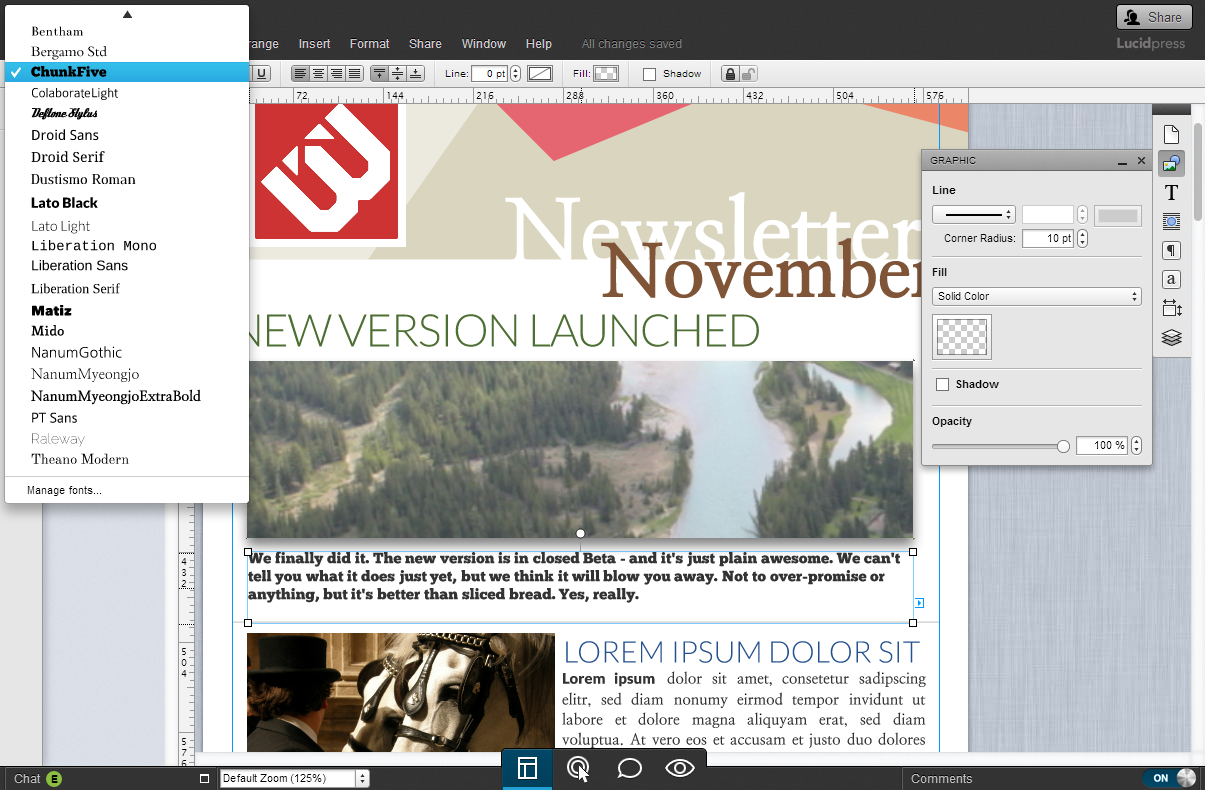Vertically align text to bottom
Screen dimensions: 1205x790
[x=415, y=73]
